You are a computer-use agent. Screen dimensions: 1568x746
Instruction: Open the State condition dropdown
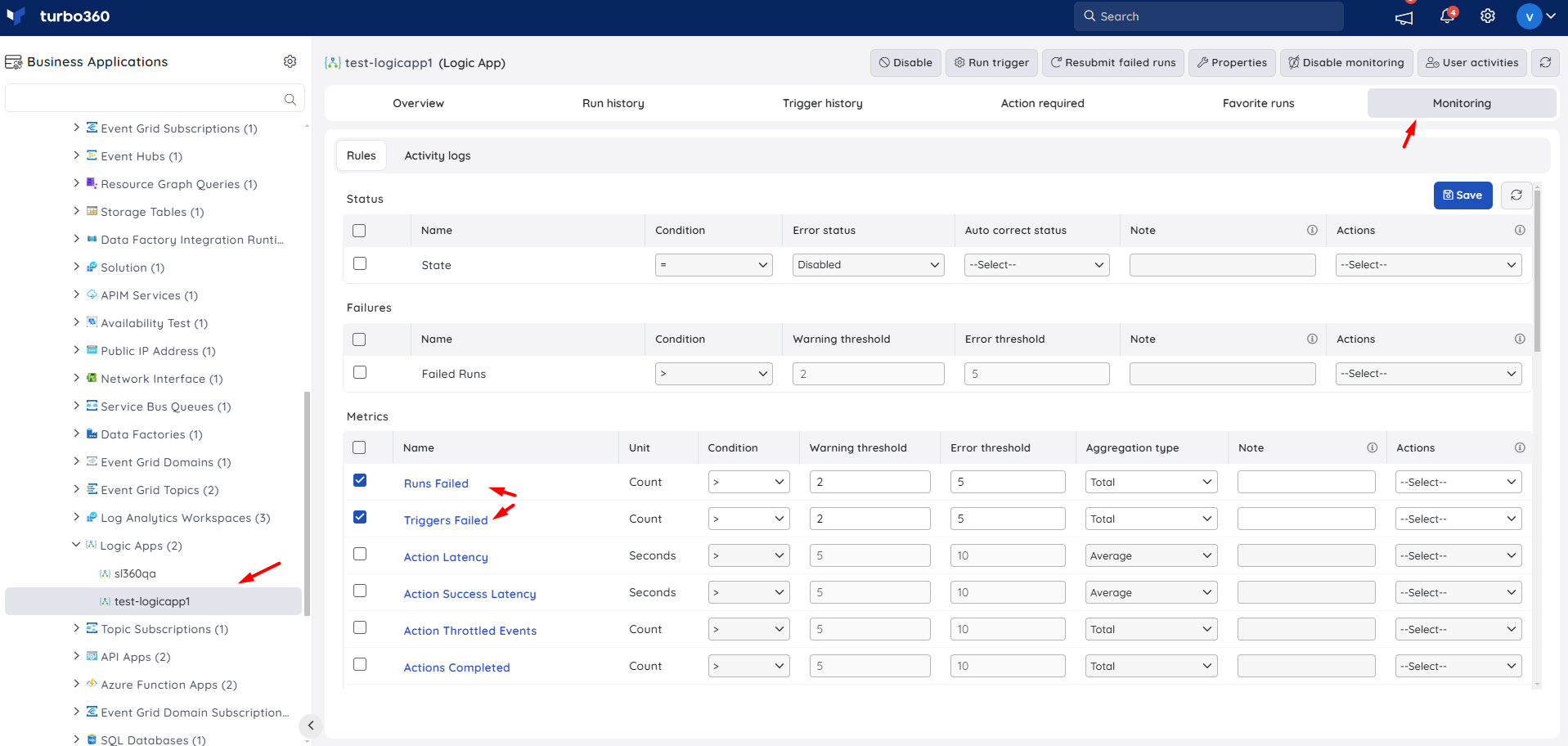[713, 265]
